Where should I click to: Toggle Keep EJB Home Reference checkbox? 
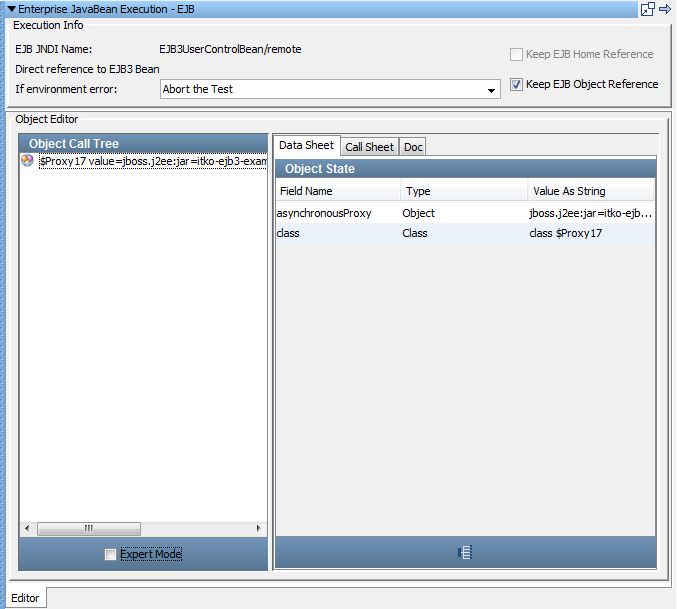[516, 54]
